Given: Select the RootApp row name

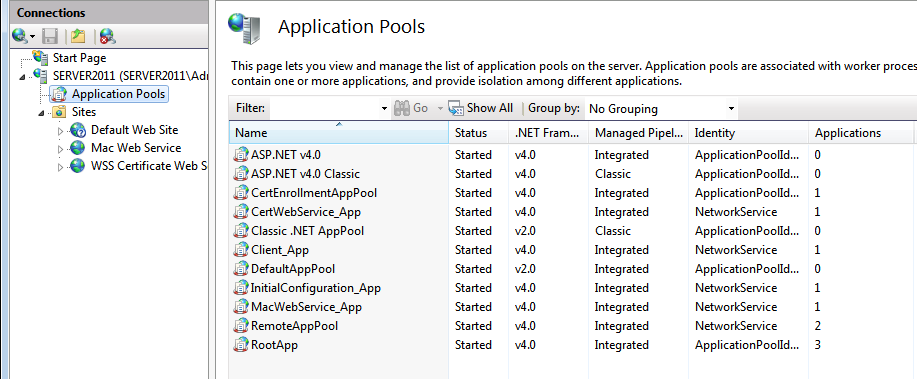Looking at the screenshot, I should (274, 345).
